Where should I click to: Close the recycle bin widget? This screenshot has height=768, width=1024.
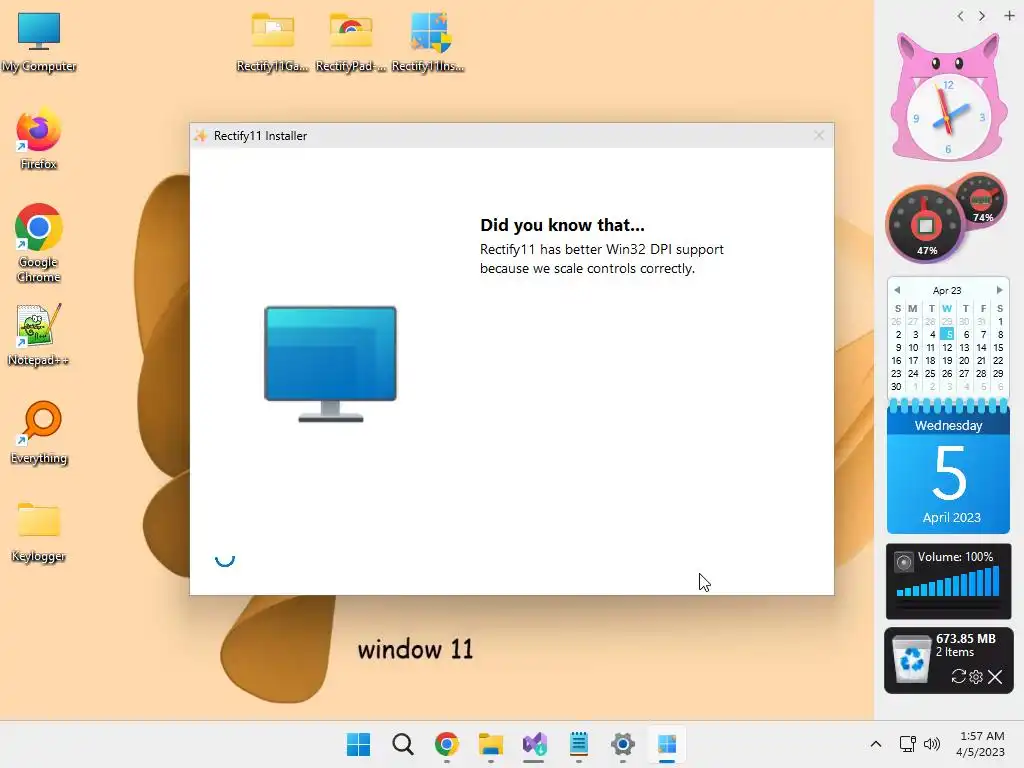pos(995,677)
